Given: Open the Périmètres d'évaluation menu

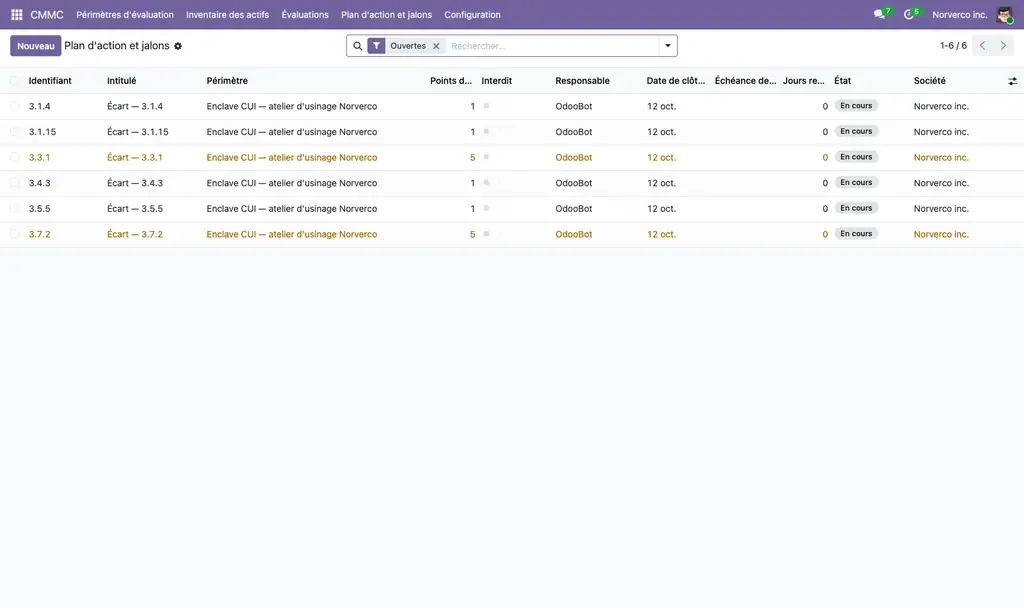Looking at the screenshot, I should [125, 14].
